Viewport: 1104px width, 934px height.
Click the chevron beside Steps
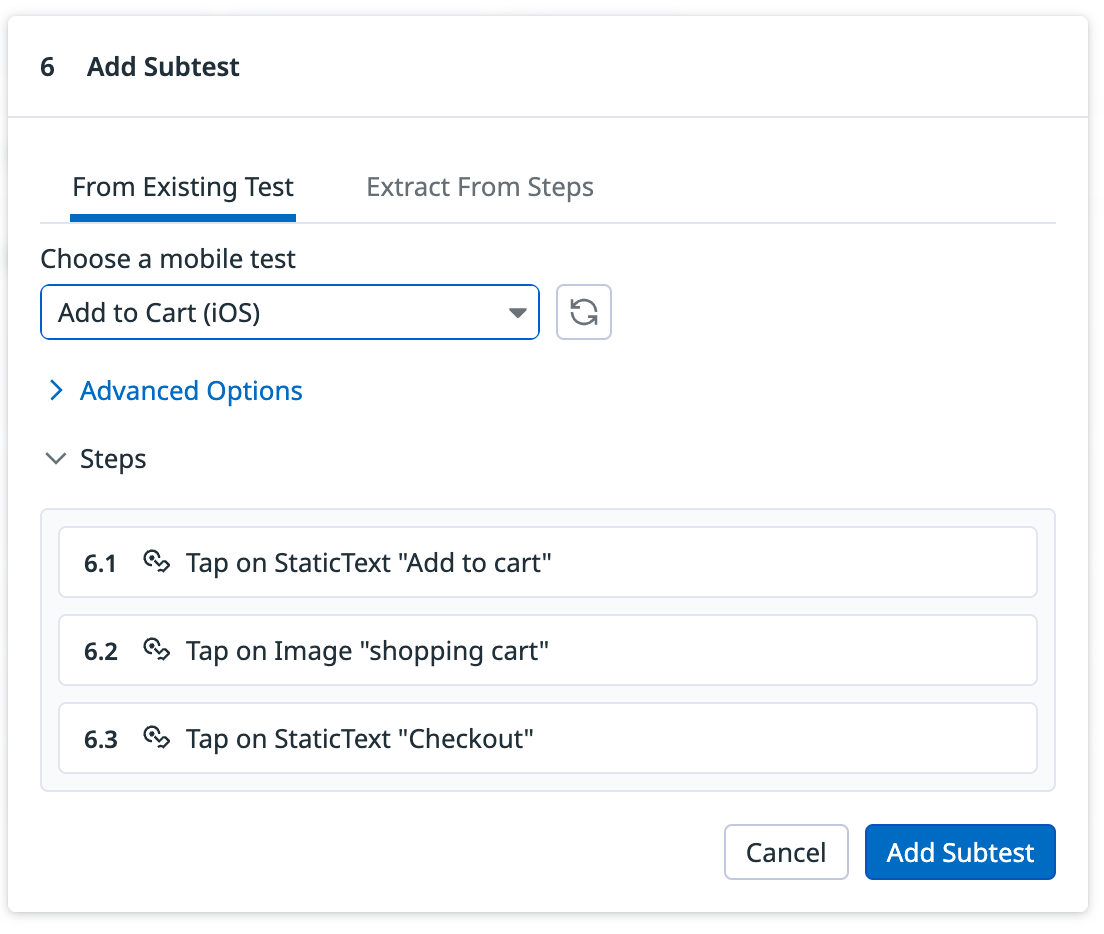pyautogui.click(x=55, y=458)
